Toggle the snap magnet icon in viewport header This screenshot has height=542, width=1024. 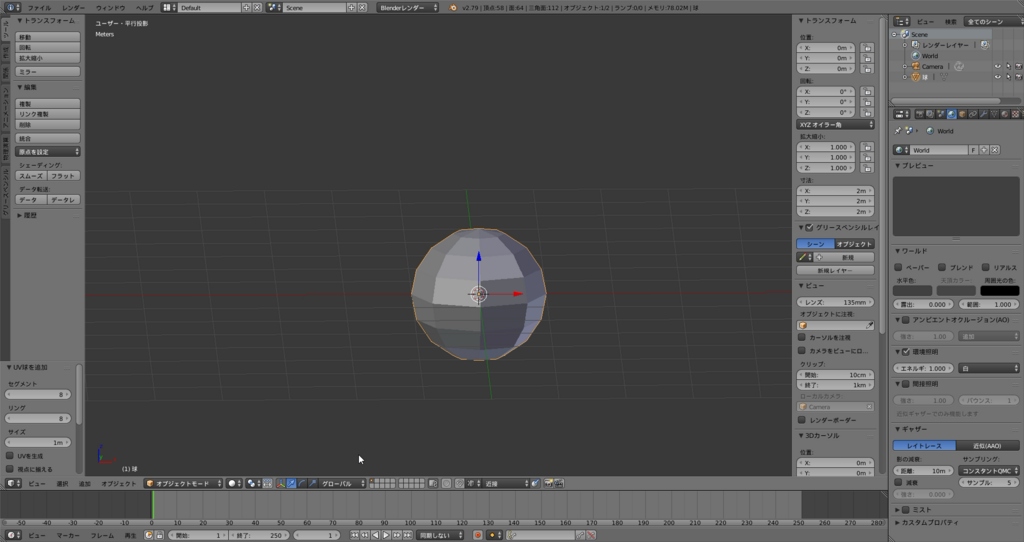pyautogui.click(x=459, y=483)
